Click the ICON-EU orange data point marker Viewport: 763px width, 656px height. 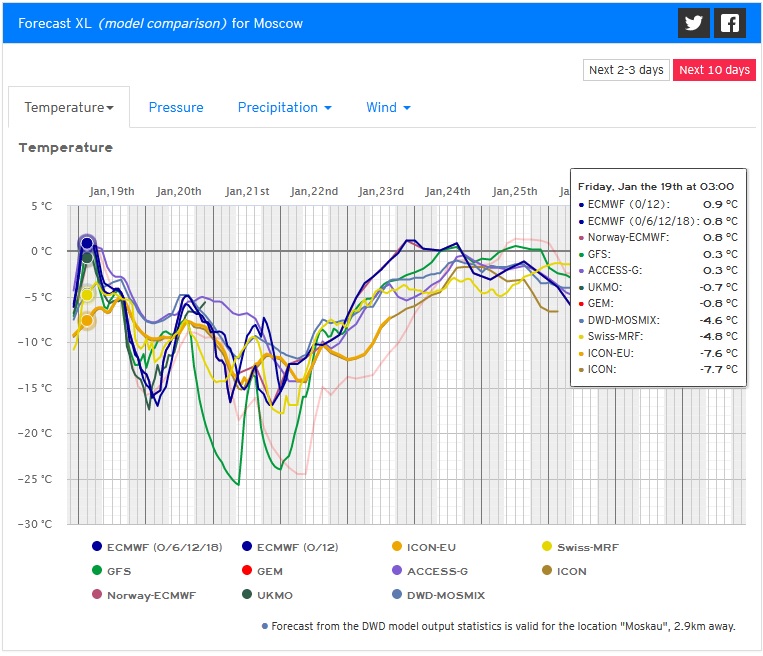click(87, 320)
